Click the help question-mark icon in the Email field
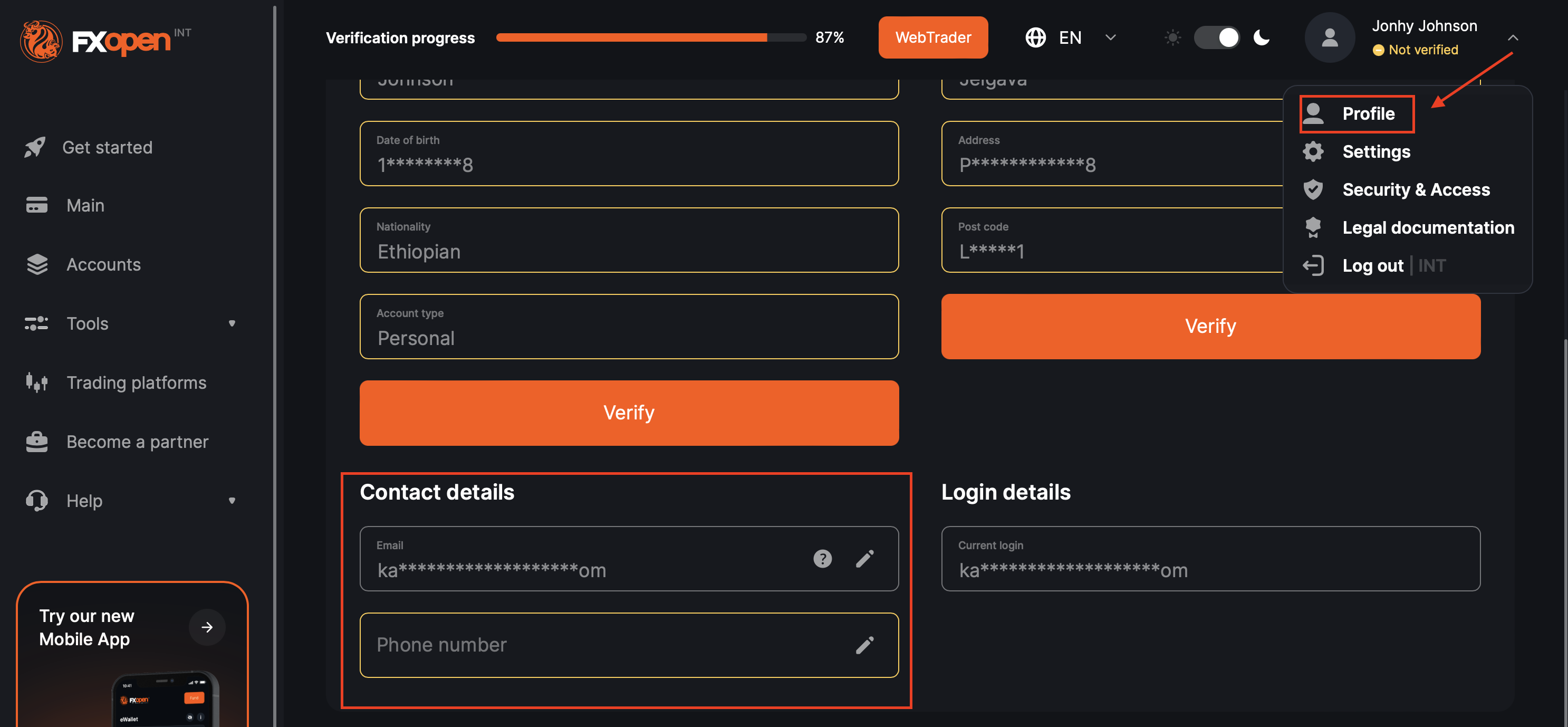Screen dimensions: 1568x727 (x=822, y=558)
